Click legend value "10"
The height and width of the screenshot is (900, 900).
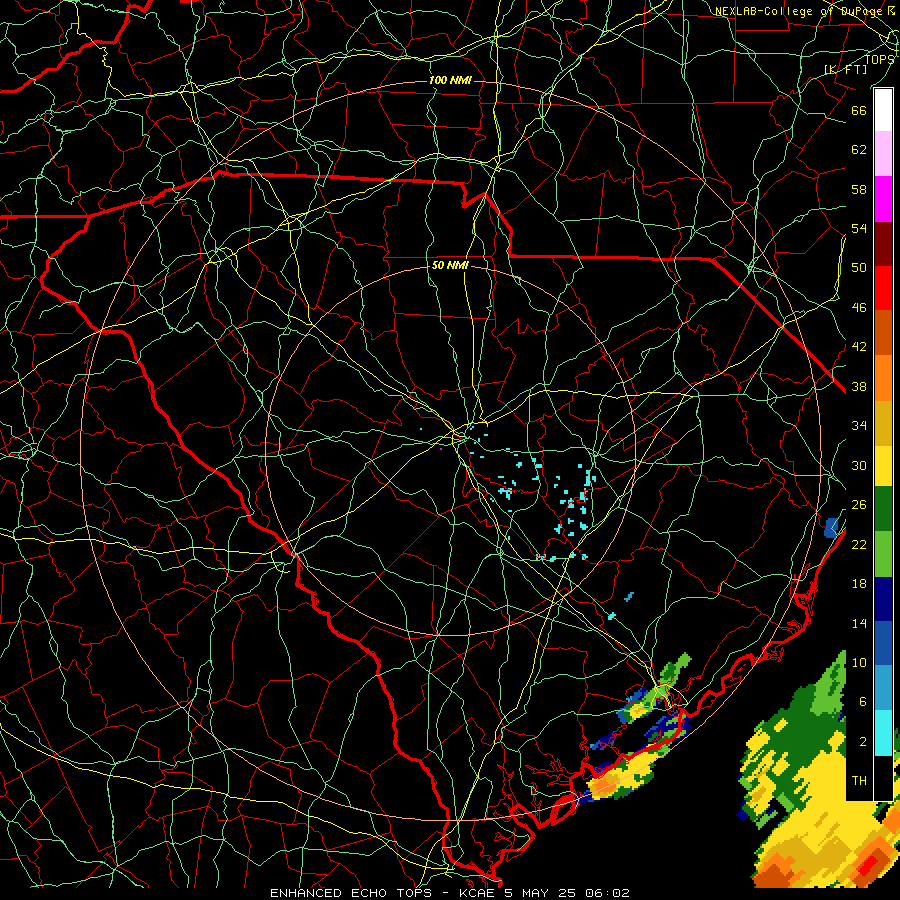pos(859,662)
